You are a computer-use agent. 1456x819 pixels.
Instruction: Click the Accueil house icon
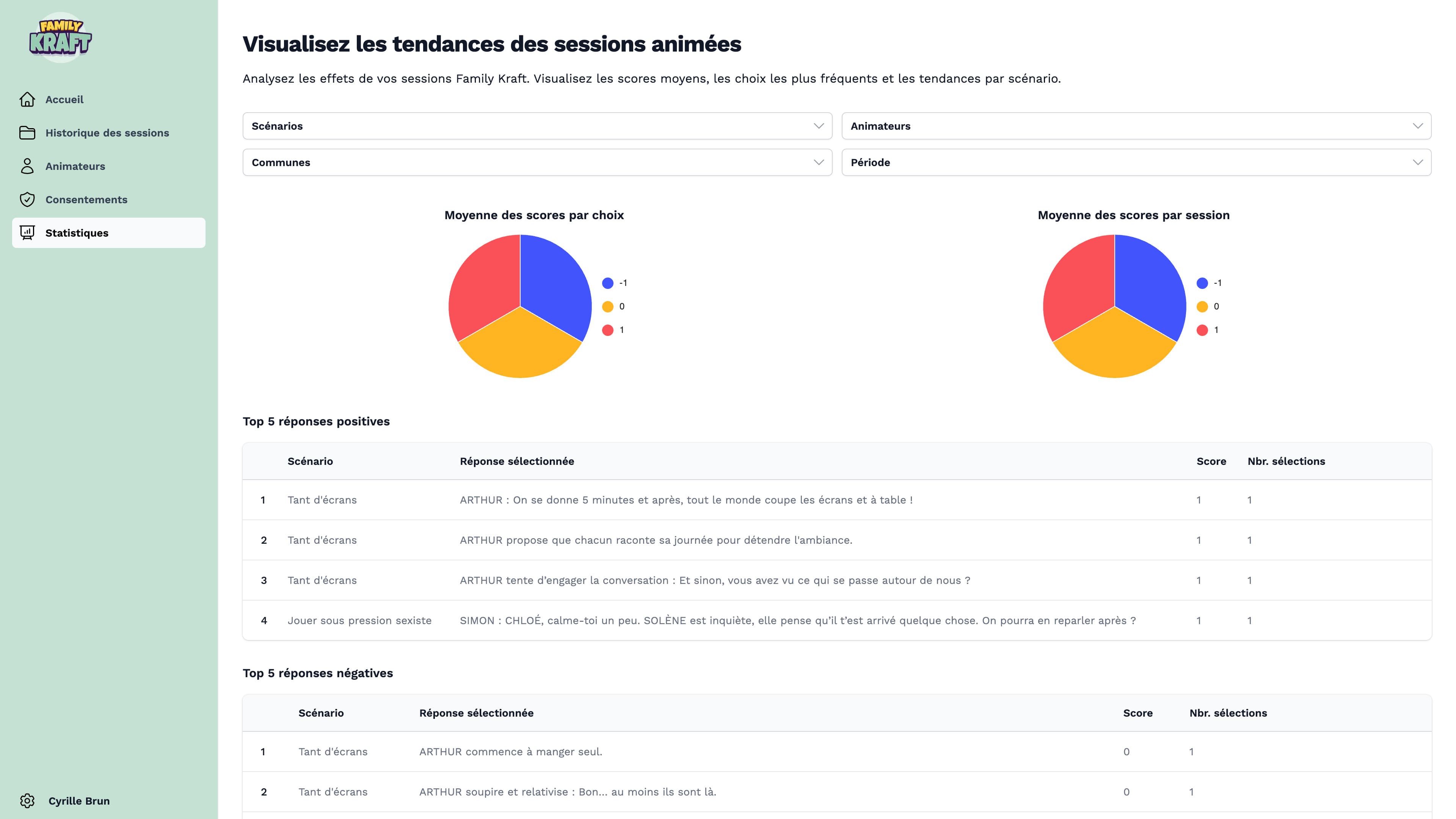tap(27, 99)
